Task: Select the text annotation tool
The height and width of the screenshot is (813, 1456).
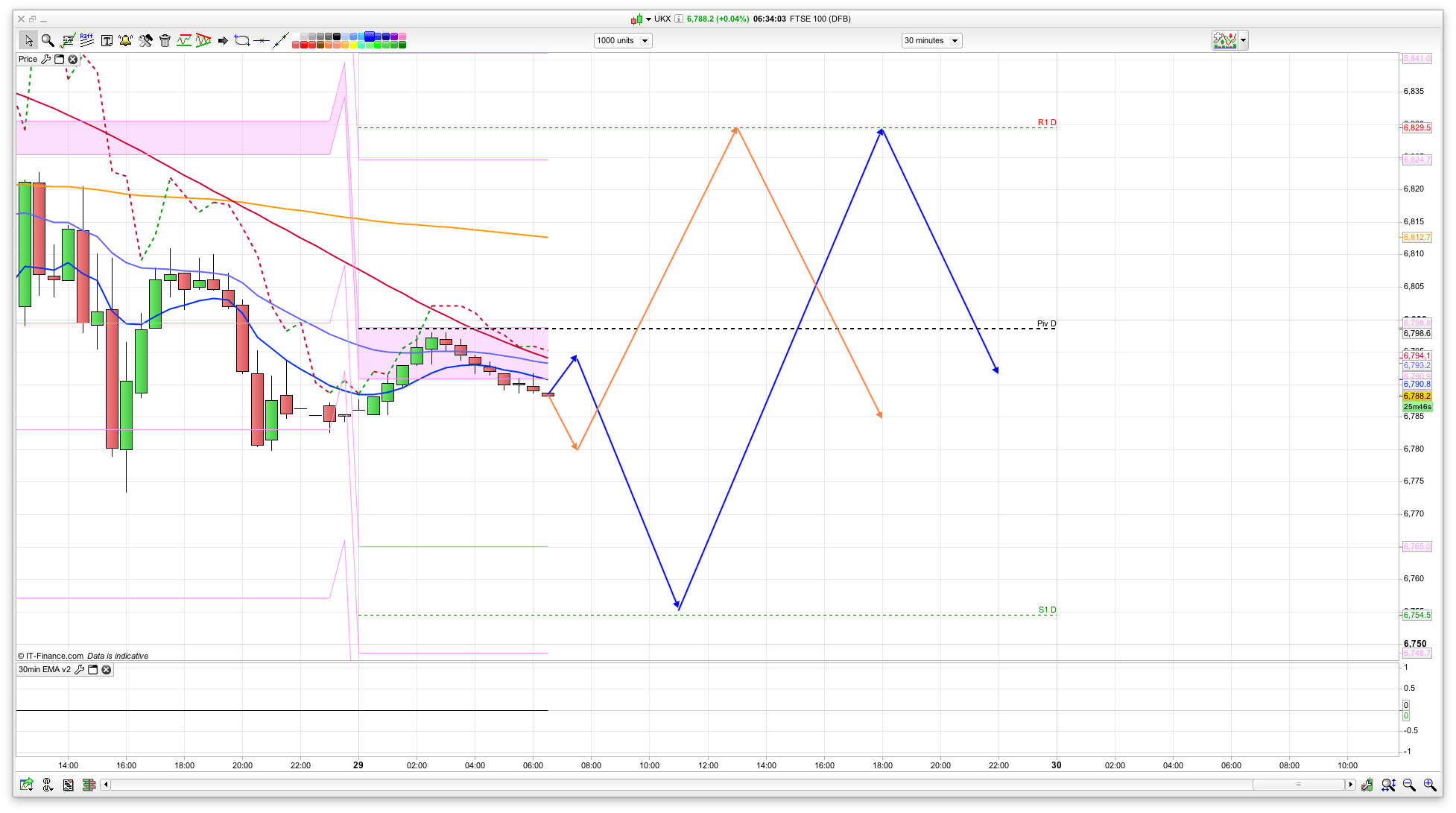Action: [x=107, y=40]
